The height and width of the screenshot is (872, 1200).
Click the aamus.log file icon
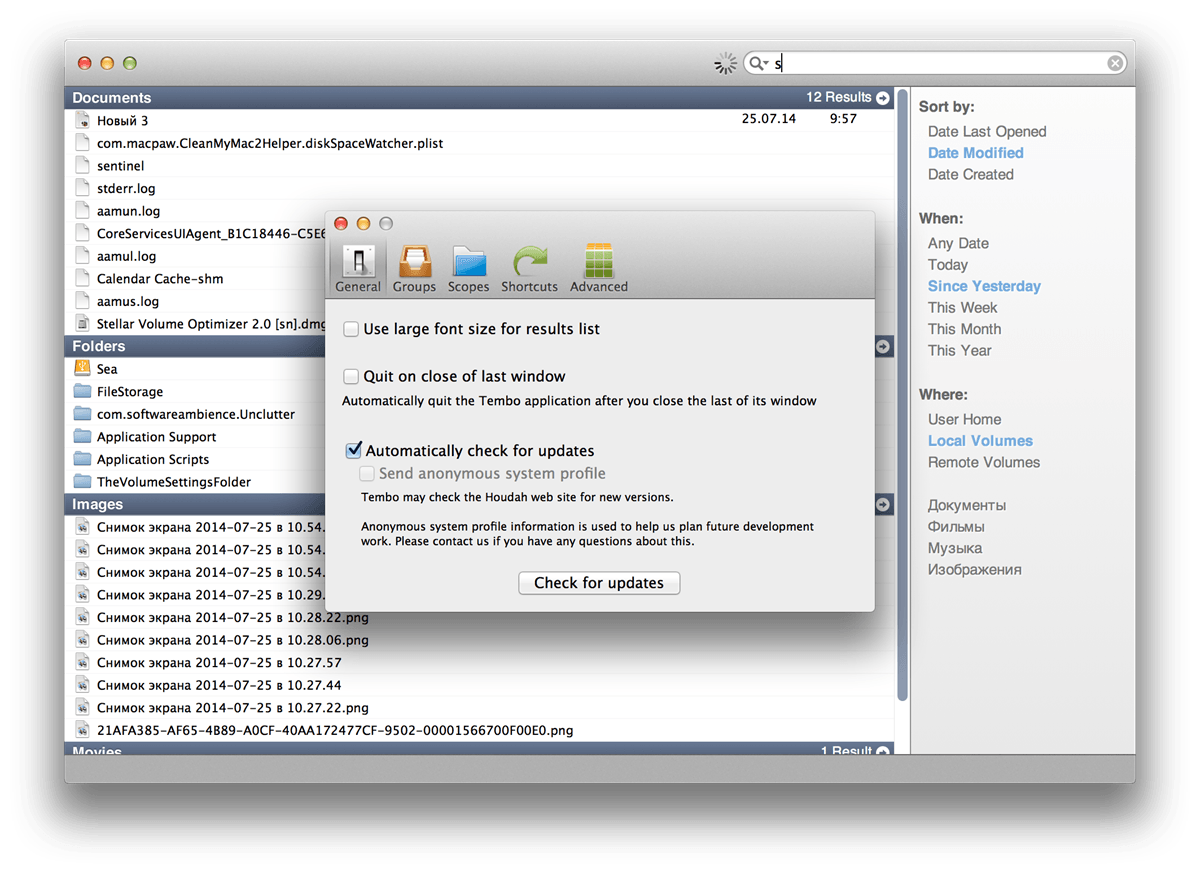82,301
